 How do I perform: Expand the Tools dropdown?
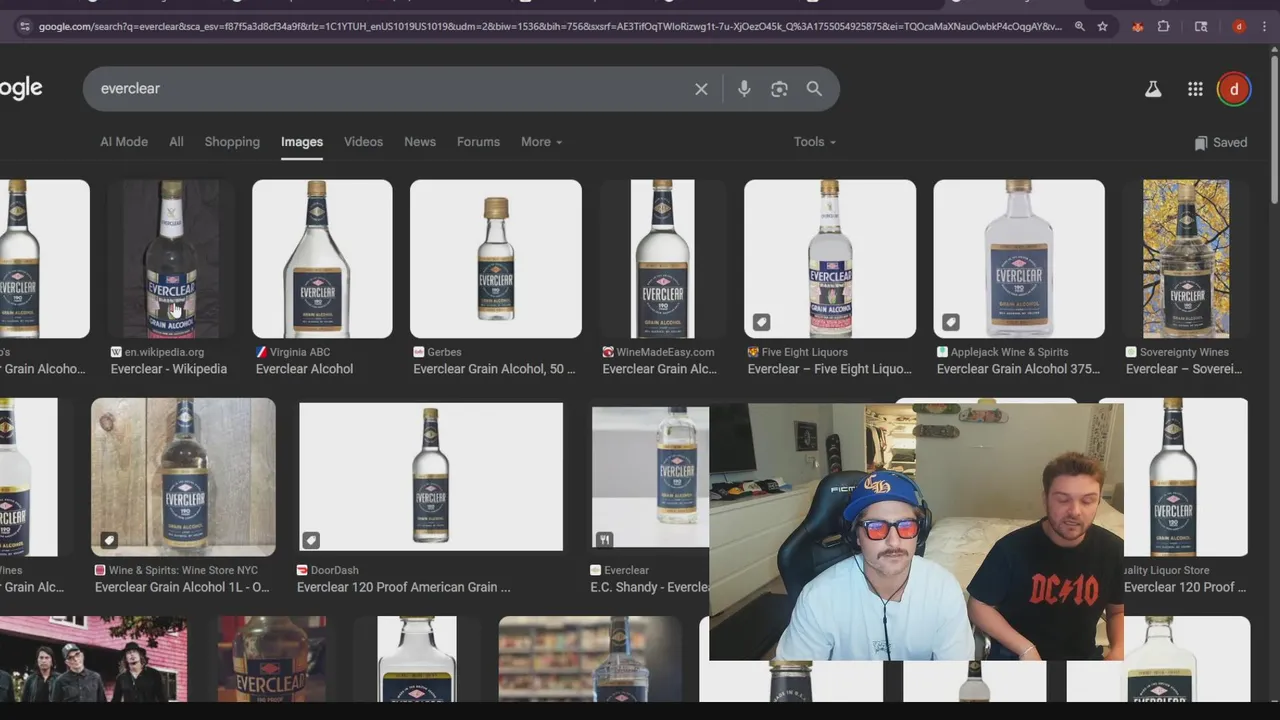point(814,142)
